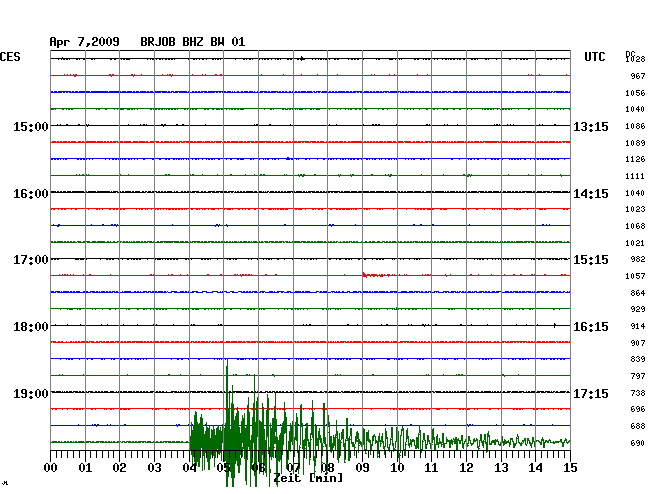
Task: Pick the UTC time label '17:15'
Action: coord(591,393)
